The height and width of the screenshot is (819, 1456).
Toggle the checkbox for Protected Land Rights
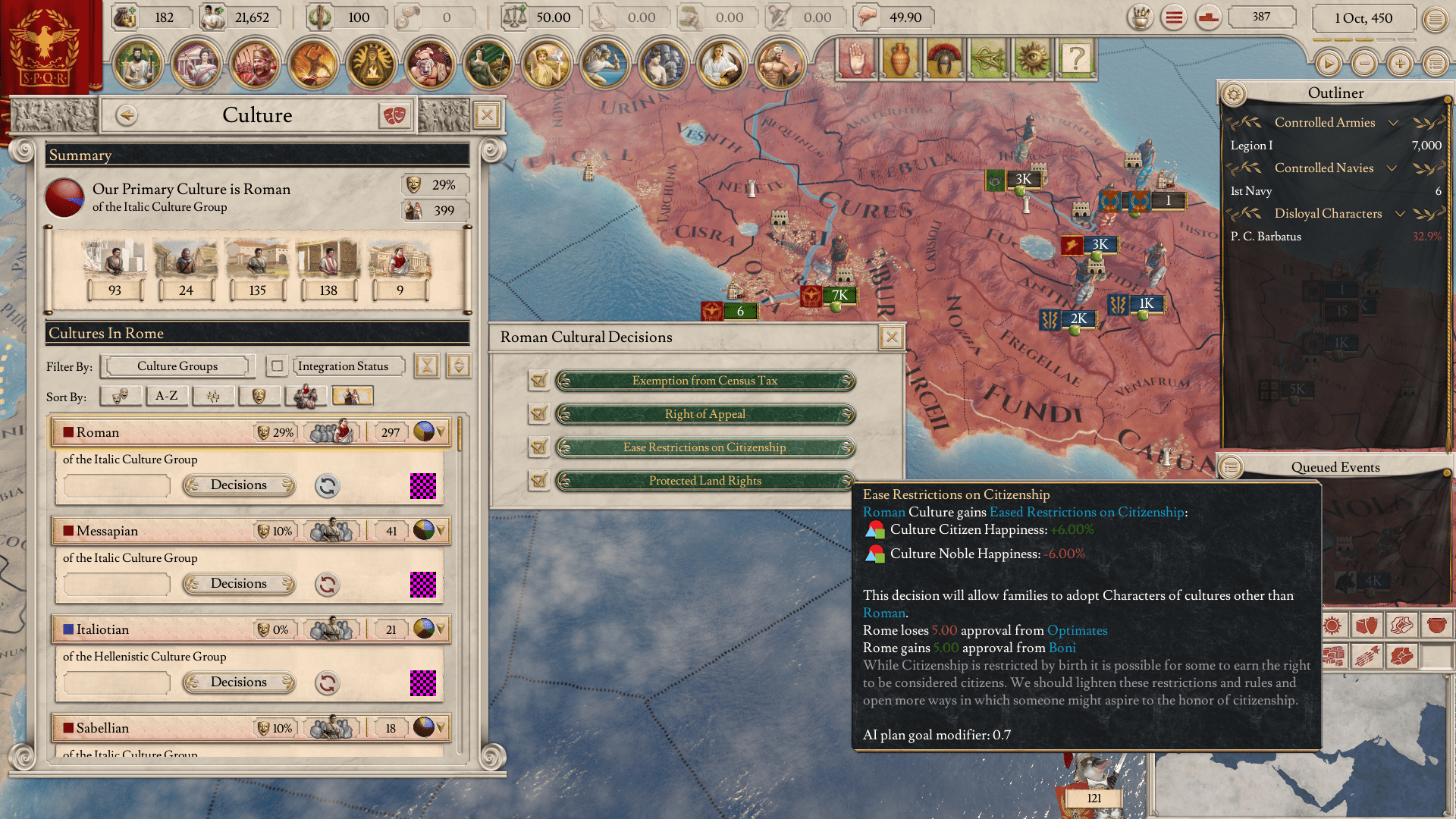click(539, 481)
